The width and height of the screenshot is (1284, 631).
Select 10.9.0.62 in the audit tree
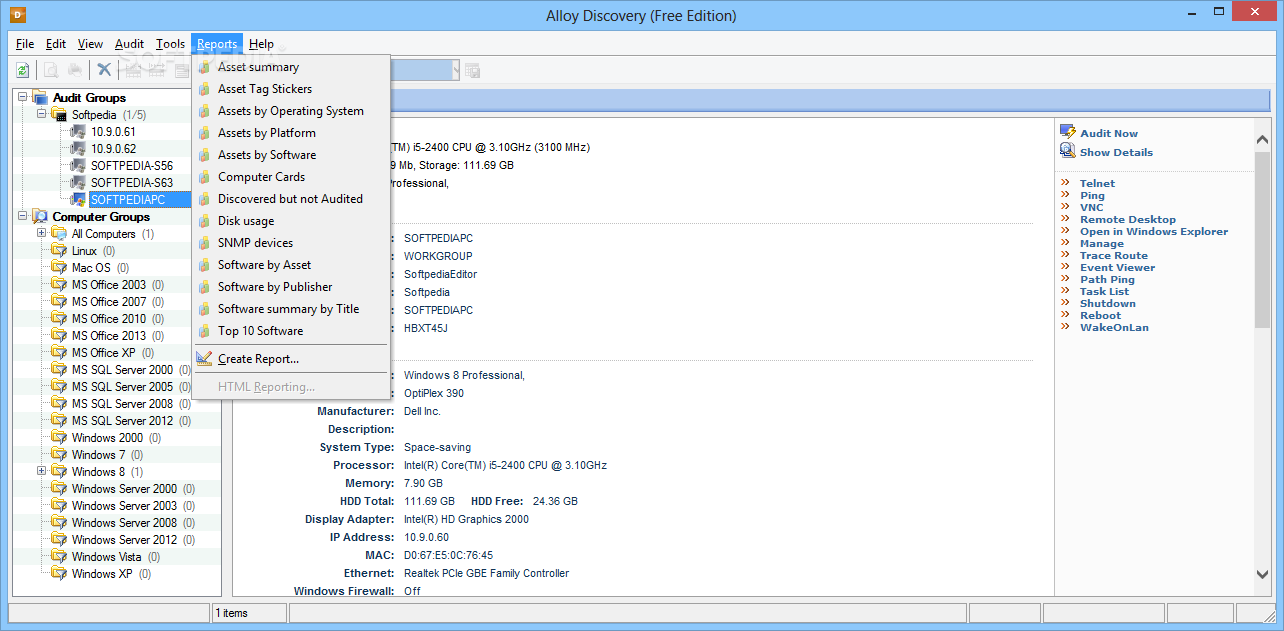point(113,149)
